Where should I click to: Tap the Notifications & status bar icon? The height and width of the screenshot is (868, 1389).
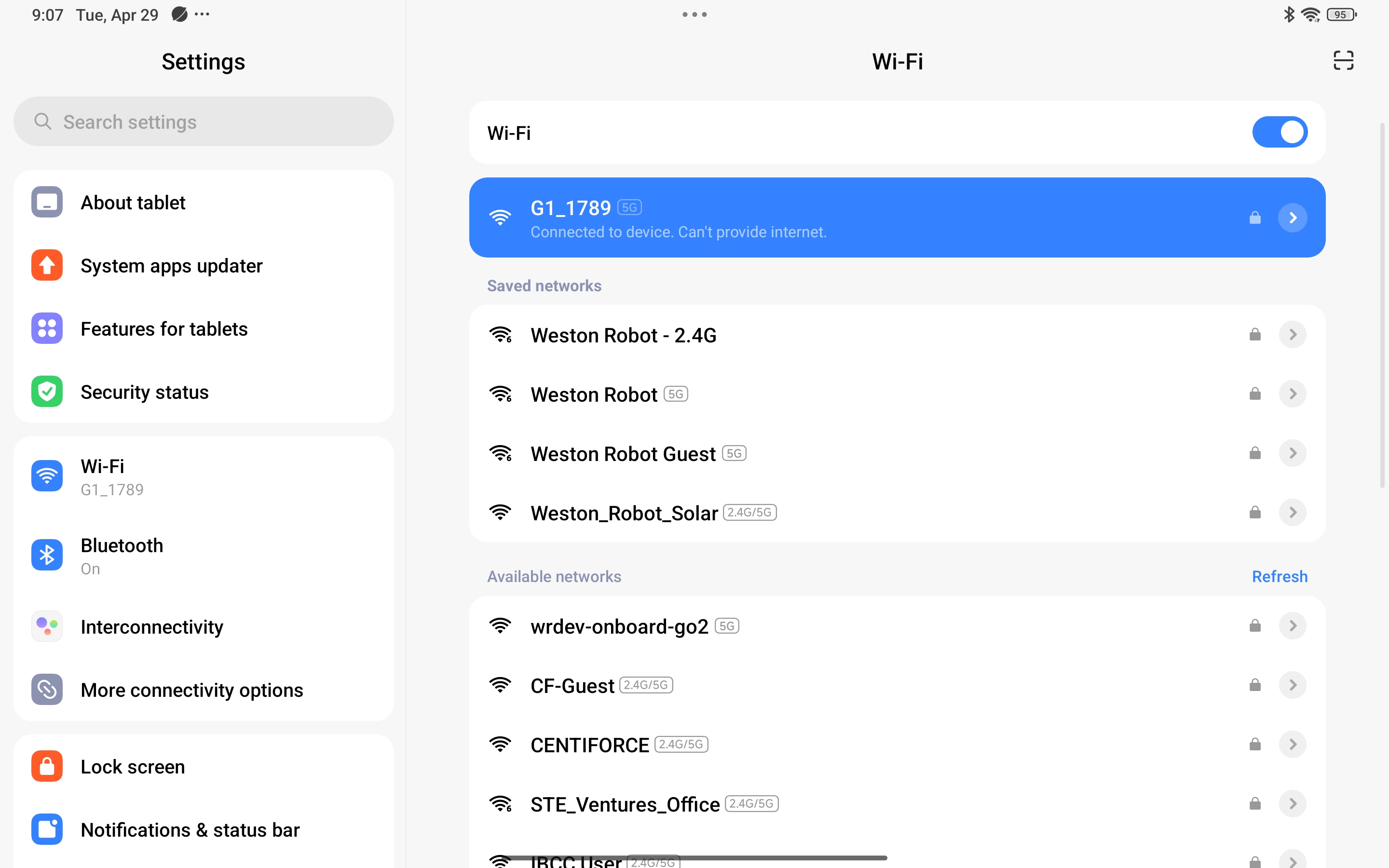pyautogui.click(x=47, y=829)
